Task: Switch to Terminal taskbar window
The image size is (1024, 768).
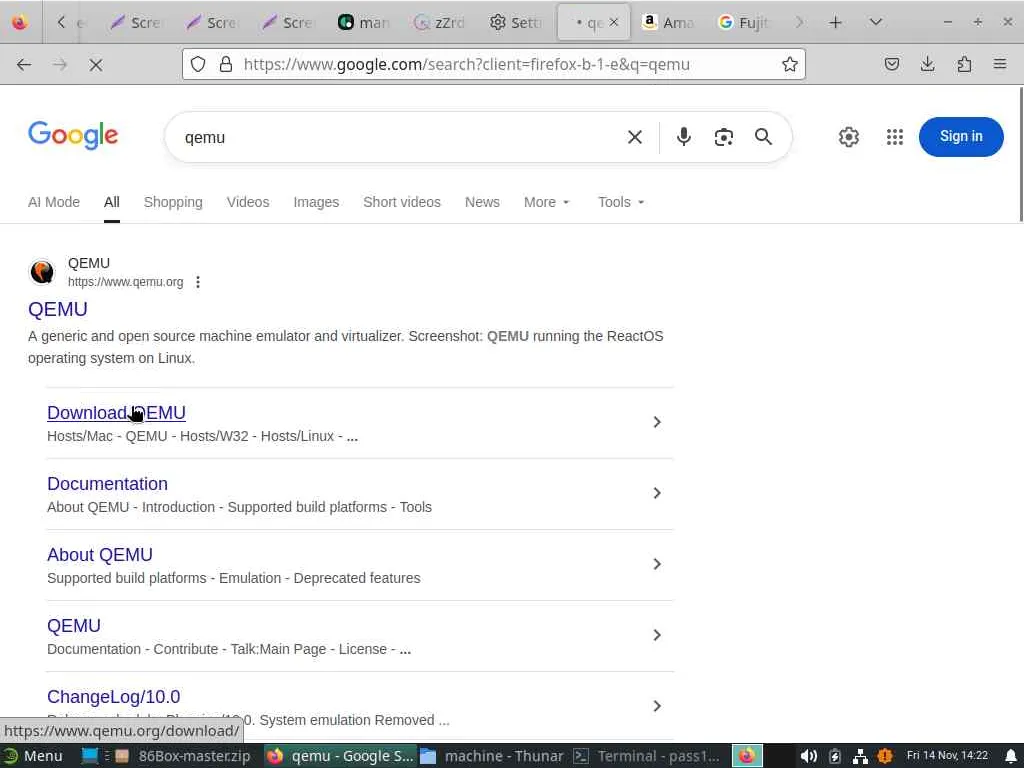Action: (647, 756)
